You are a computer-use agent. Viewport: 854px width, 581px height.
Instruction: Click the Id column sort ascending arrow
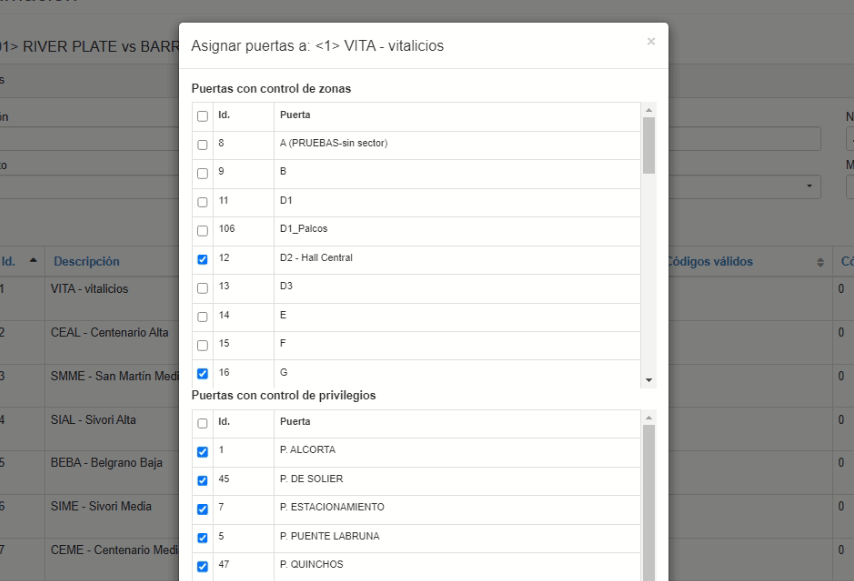[33, 260]
